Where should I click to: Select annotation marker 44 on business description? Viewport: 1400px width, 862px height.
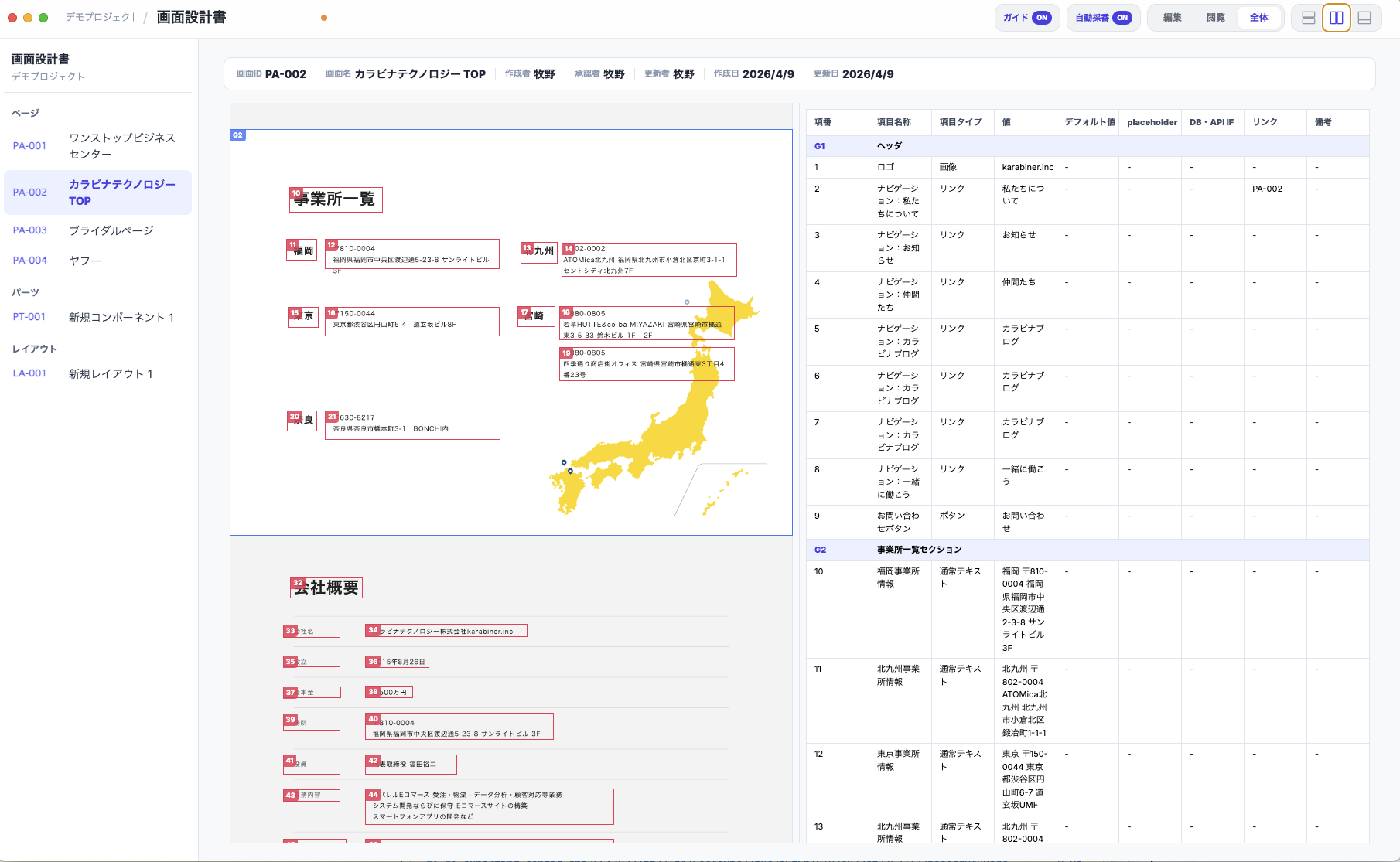pos(373,795)
